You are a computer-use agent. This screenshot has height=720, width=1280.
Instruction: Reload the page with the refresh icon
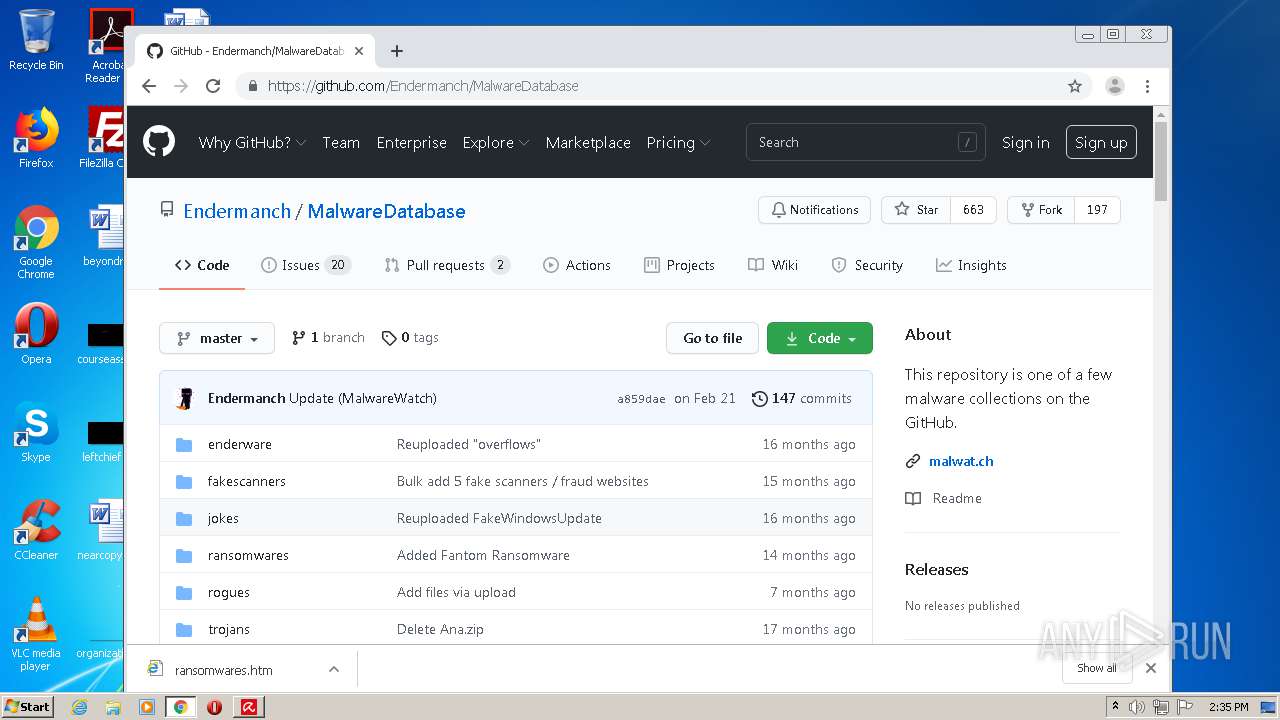[213, 86]
